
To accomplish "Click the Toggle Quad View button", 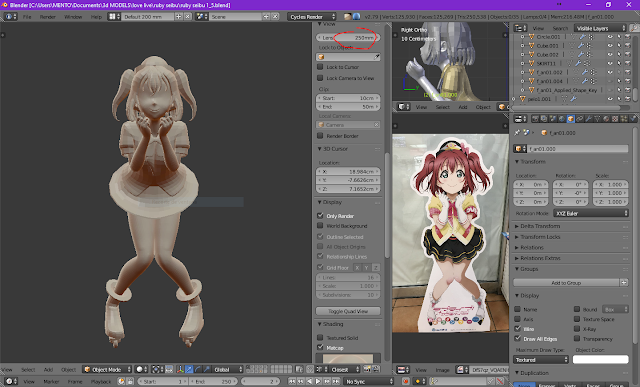I will [x=348, y=311].
